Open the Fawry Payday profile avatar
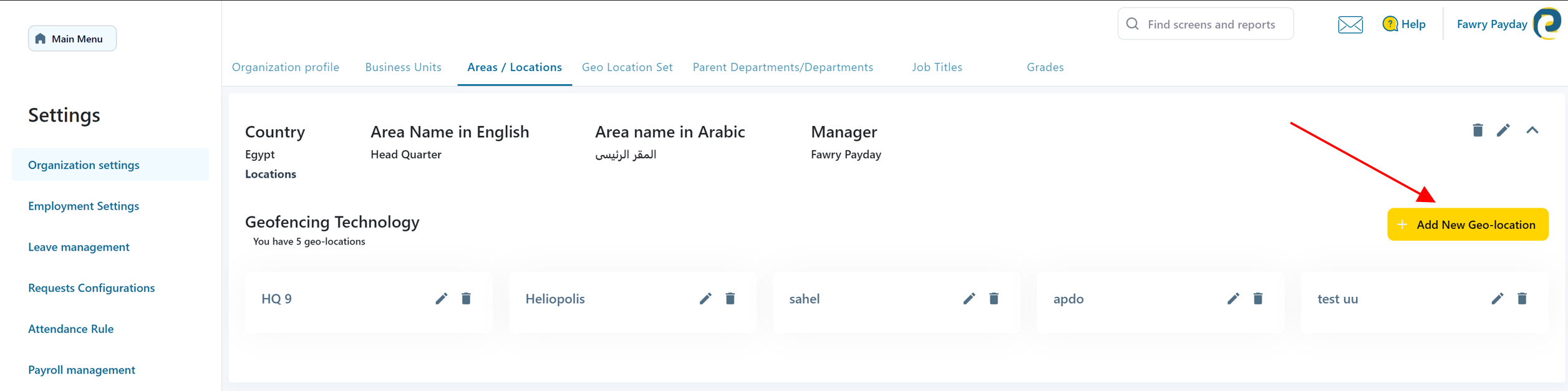The image size is (1568, 391). pos(1548,24)
